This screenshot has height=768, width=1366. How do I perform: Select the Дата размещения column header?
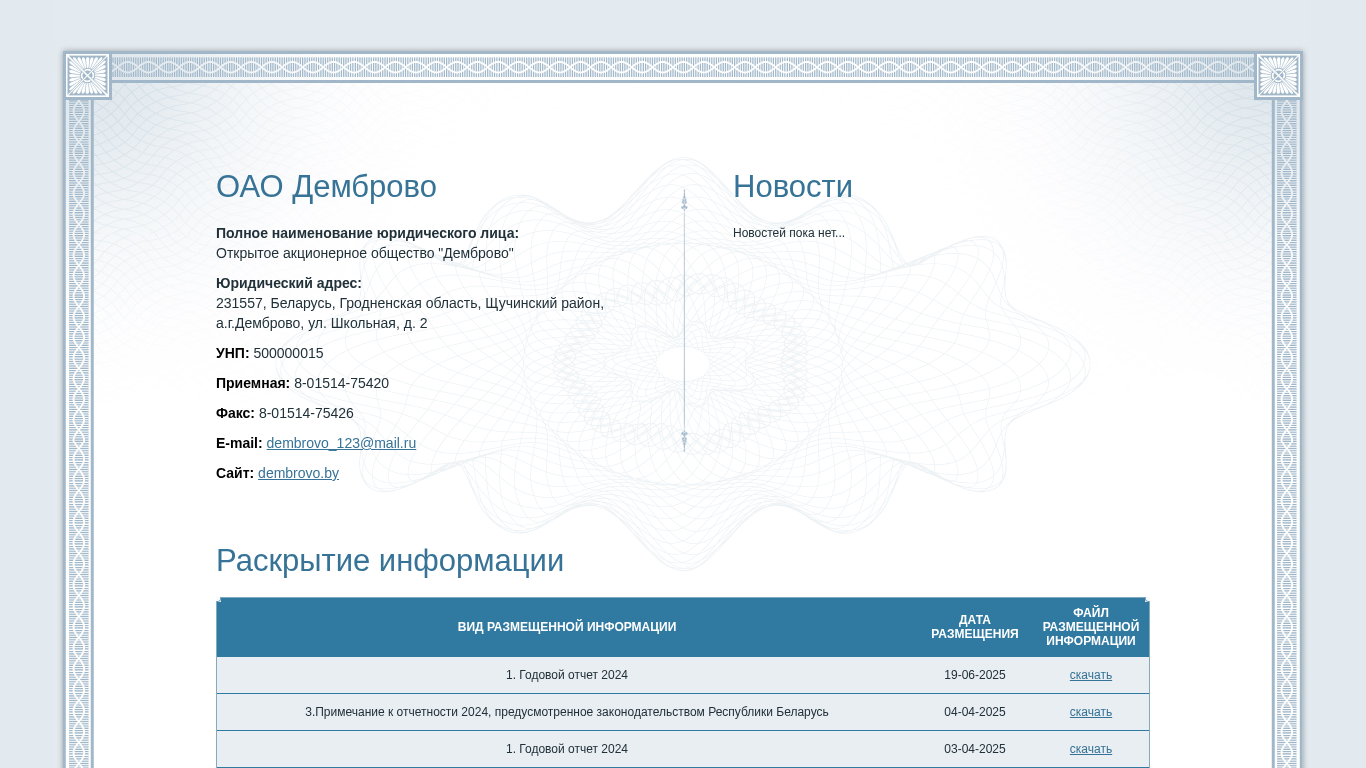point(974,627)
